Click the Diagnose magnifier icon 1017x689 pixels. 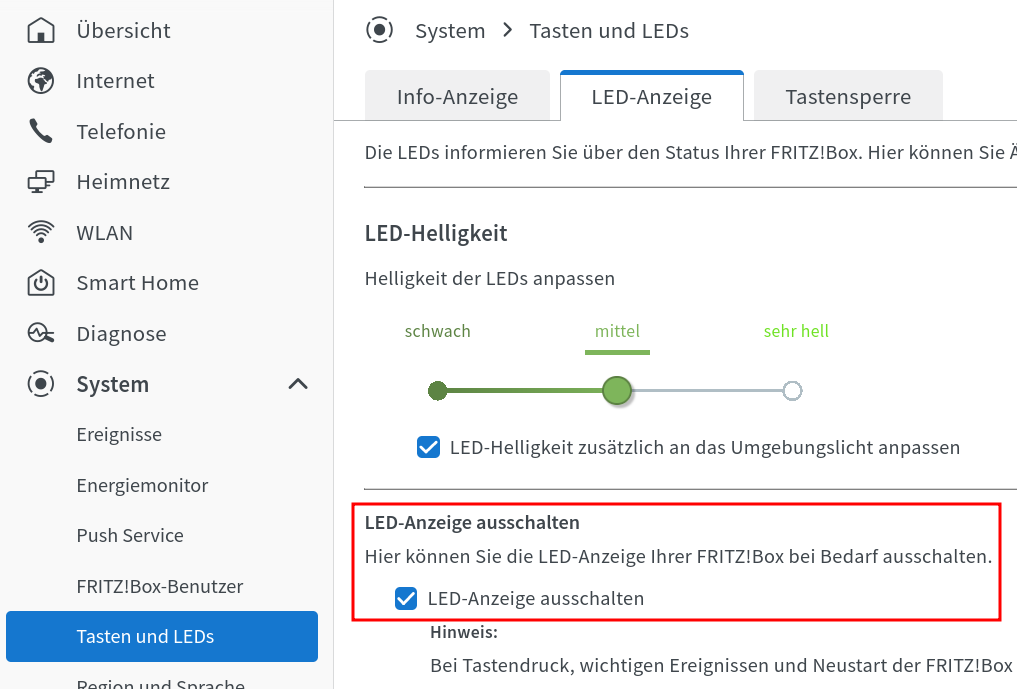point(41,334)
